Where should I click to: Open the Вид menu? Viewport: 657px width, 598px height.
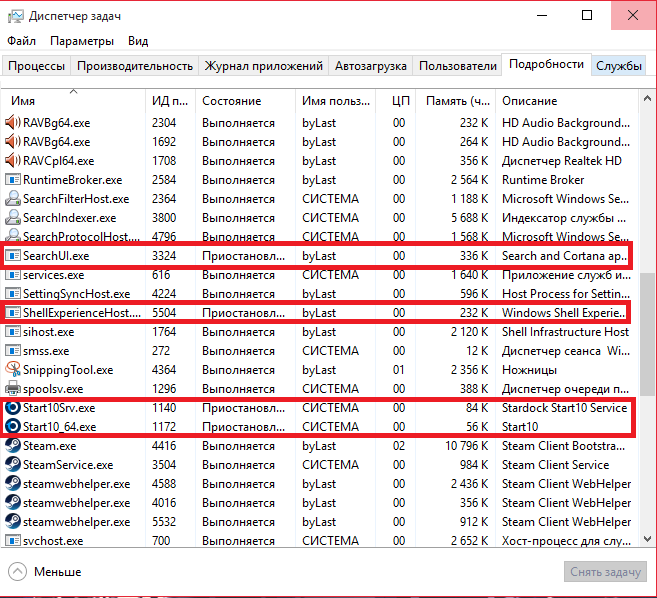point(138,41)
